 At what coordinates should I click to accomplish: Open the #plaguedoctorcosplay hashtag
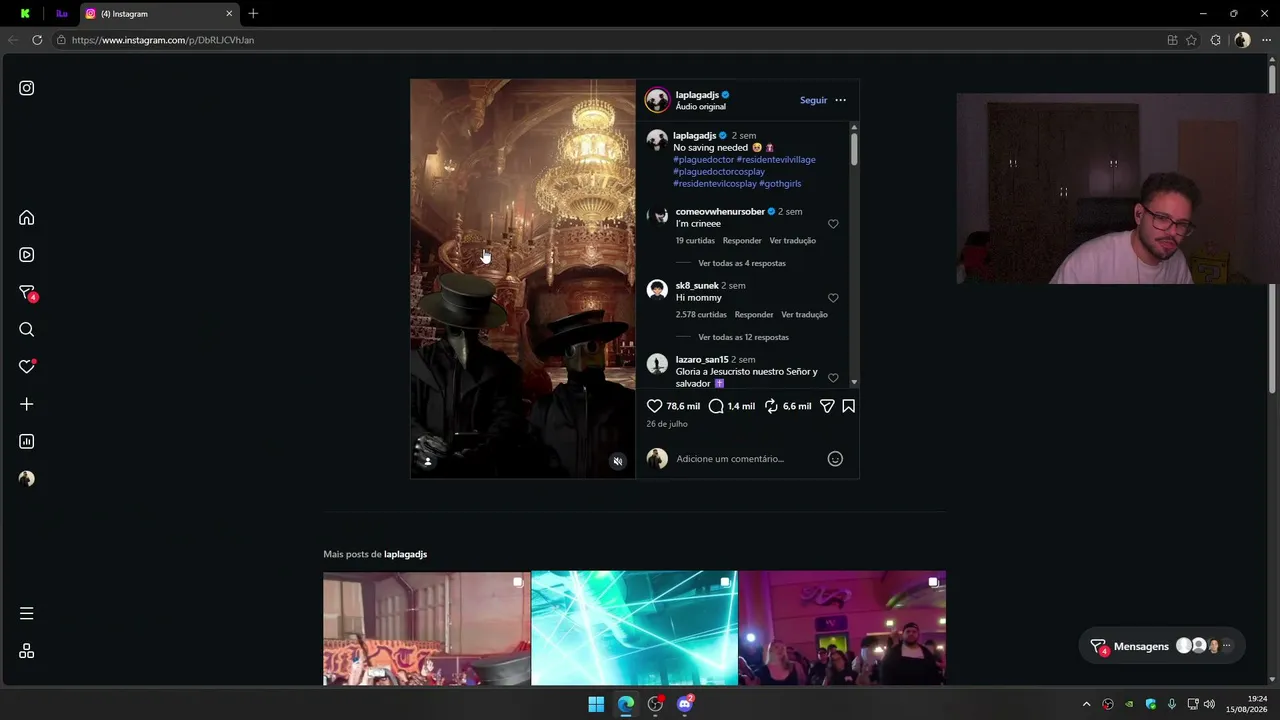719,172
